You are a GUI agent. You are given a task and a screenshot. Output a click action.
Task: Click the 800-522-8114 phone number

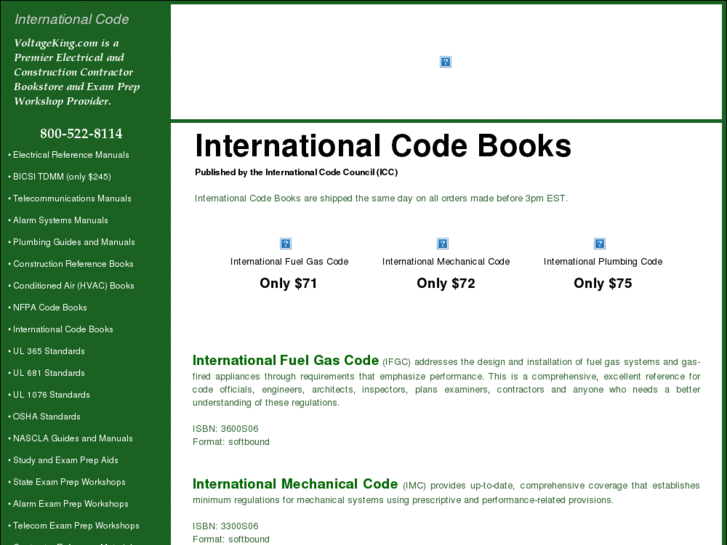(x=81, y=134)
